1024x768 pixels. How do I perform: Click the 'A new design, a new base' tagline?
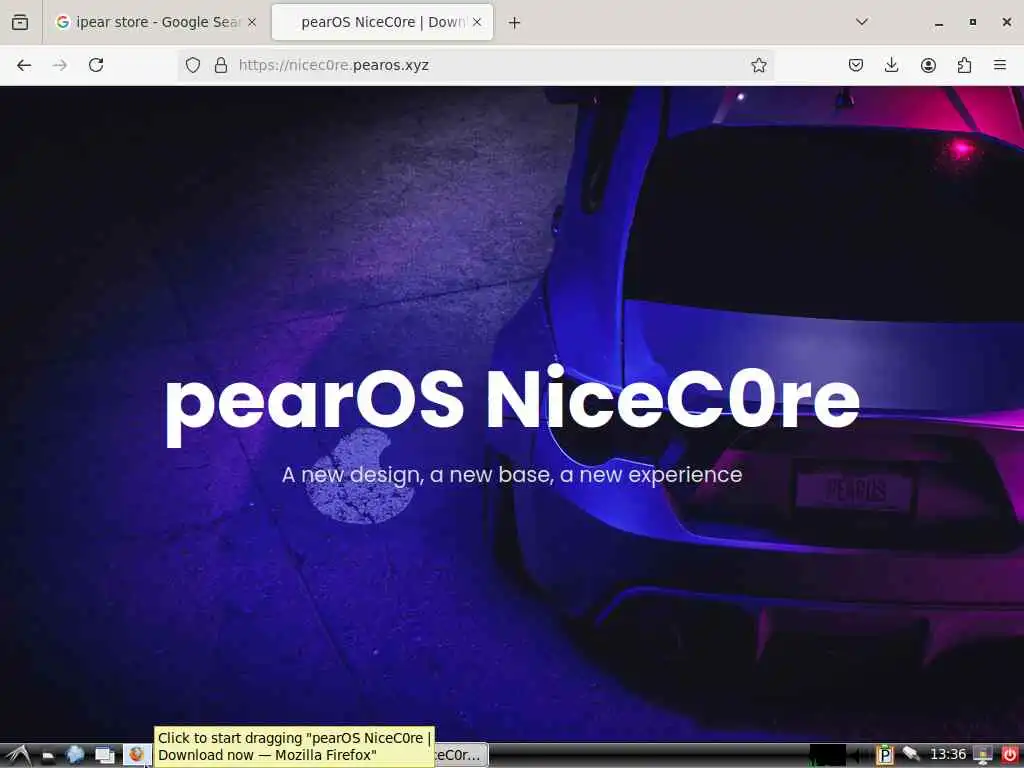point(512,475)
